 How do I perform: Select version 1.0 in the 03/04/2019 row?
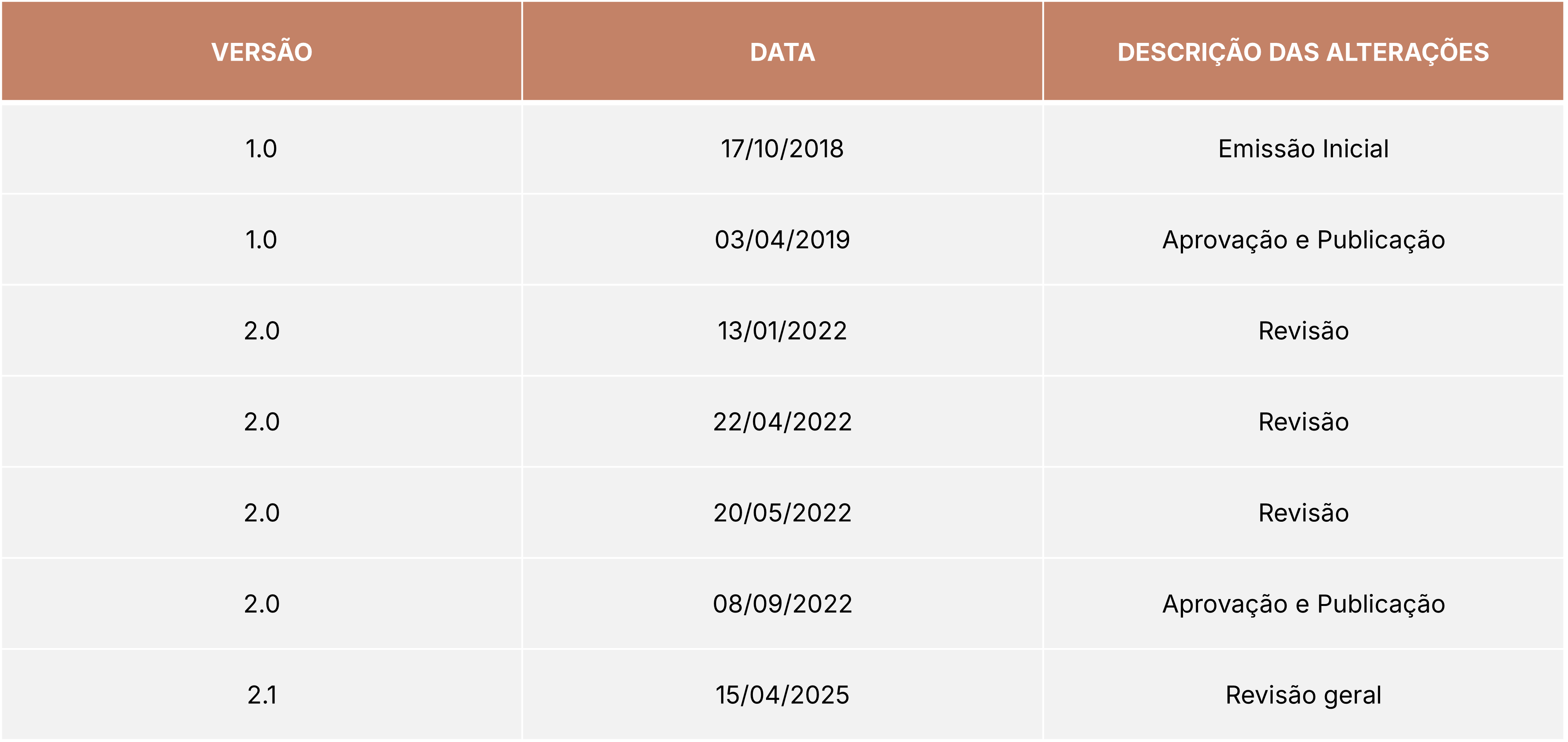pos(261,240)
